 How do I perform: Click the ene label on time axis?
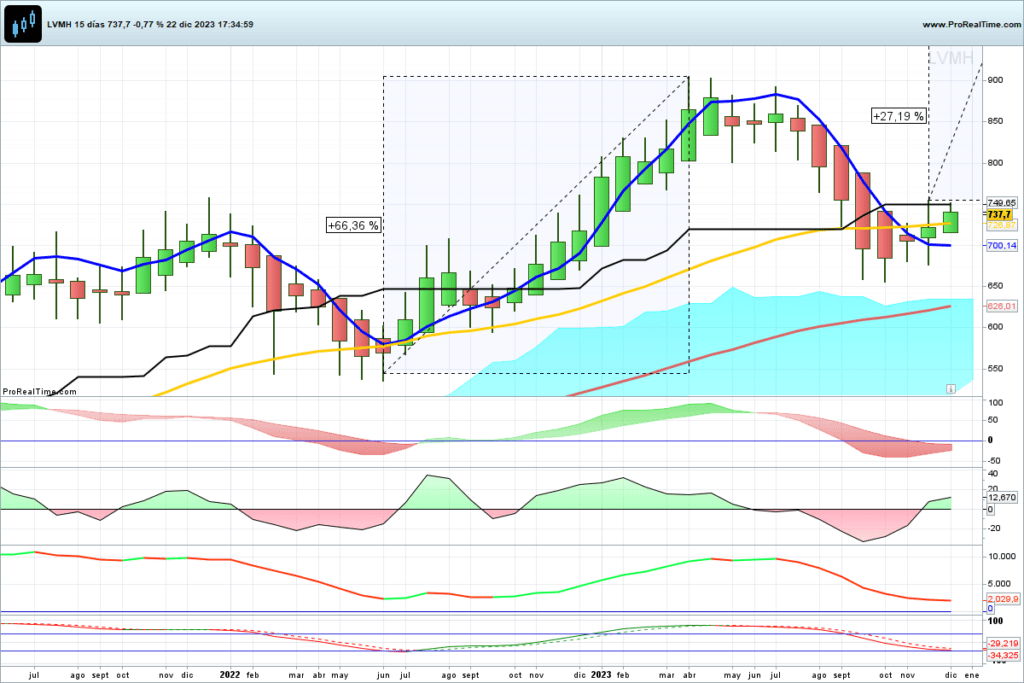point(972,675)
